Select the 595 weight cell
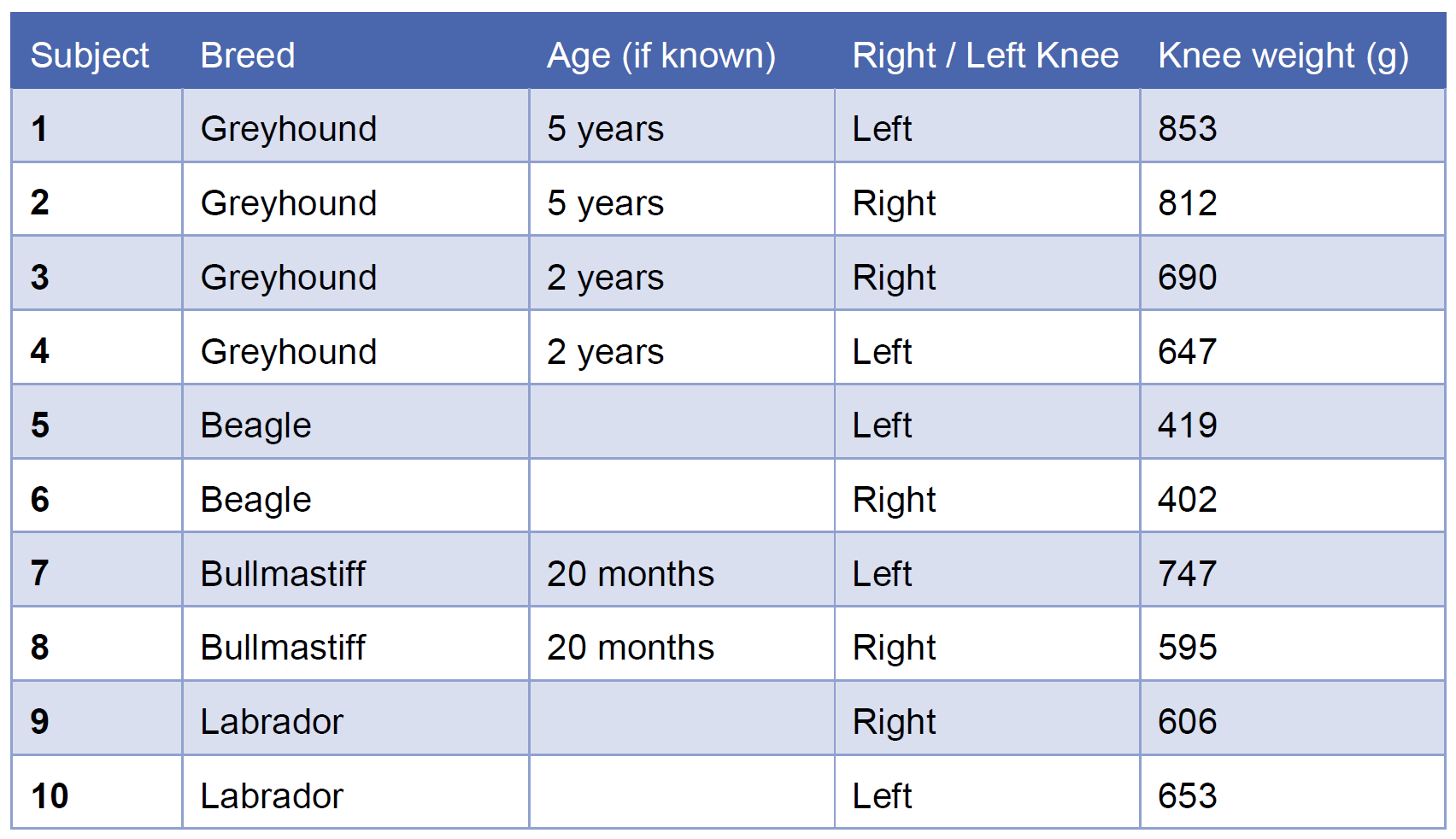Screen dimensions: 1456x839 [1188, 648]
